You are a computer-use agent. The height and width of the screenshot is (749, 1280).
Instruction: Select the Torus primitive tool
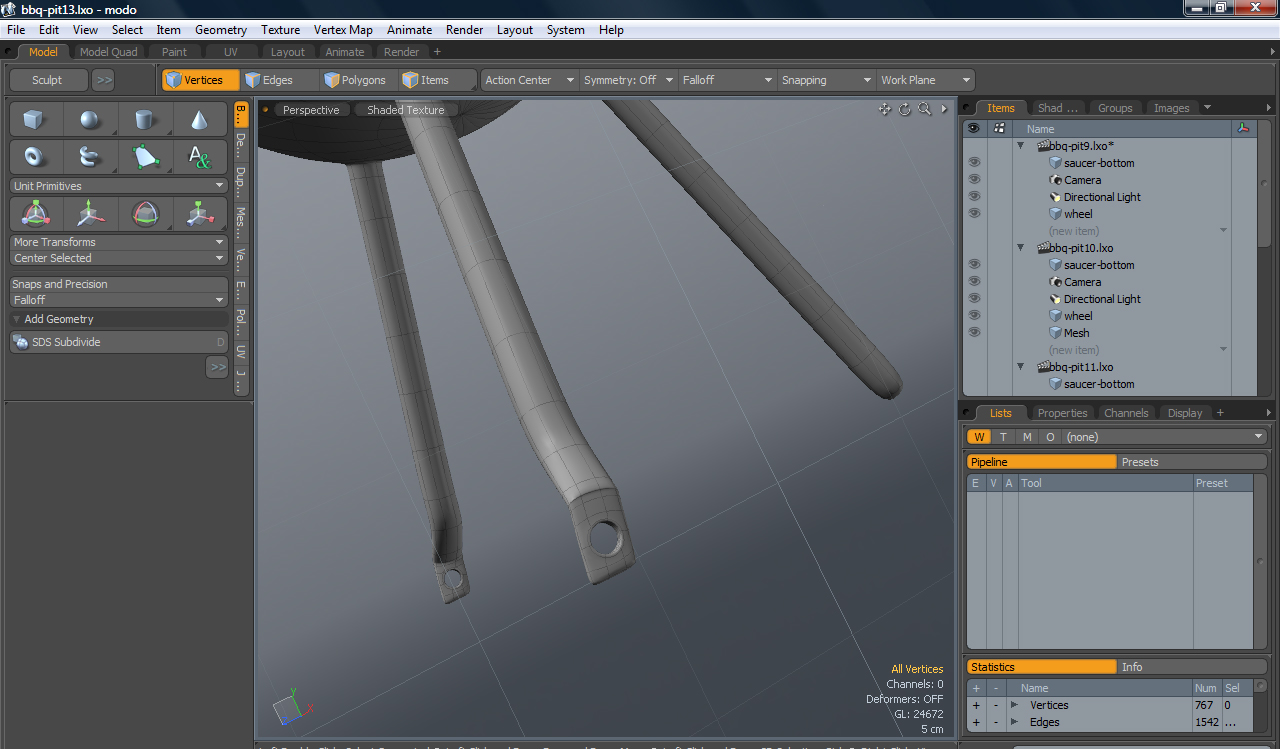(36, 157)
